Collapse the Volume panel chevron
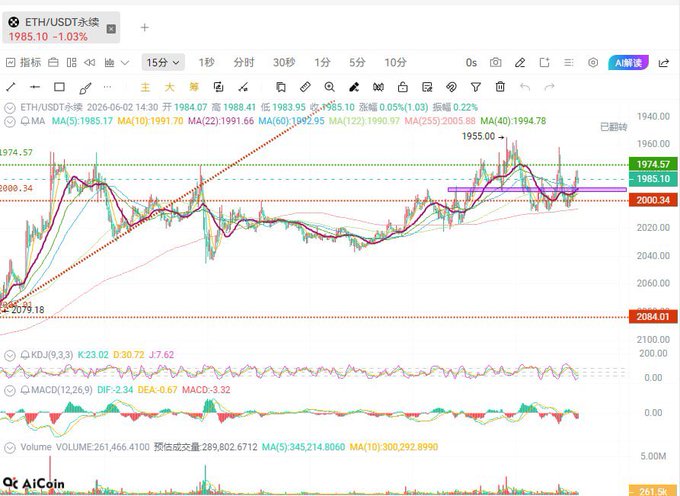Image resolution: width=680 pixels, height=496 pixels. (10, 447)
